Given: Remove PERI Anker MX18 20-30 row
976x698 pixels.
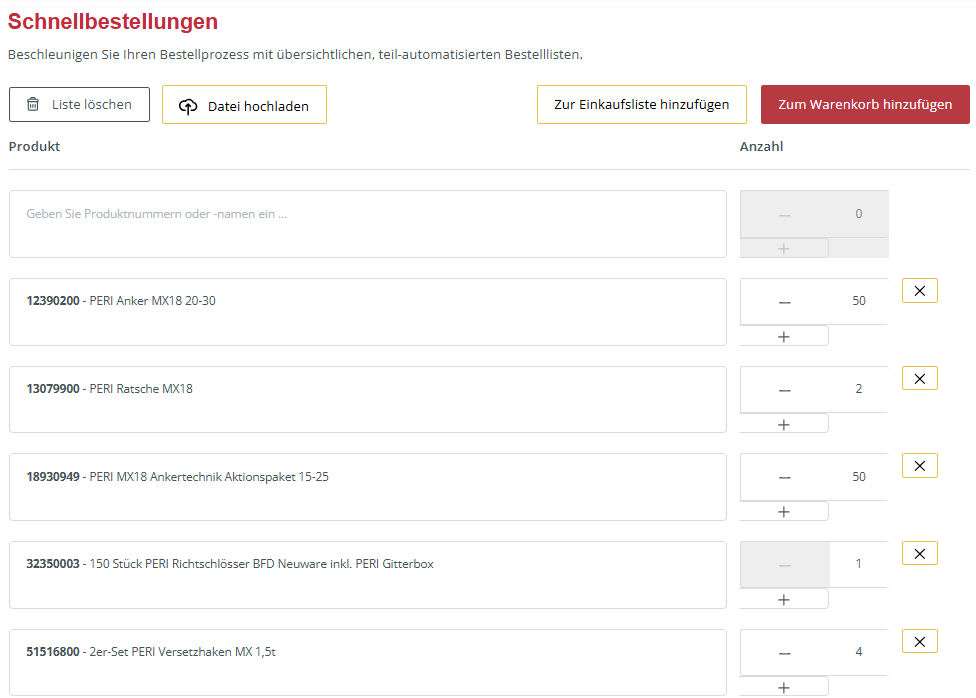Looking at the screenshot, I should tap(919, 291).
